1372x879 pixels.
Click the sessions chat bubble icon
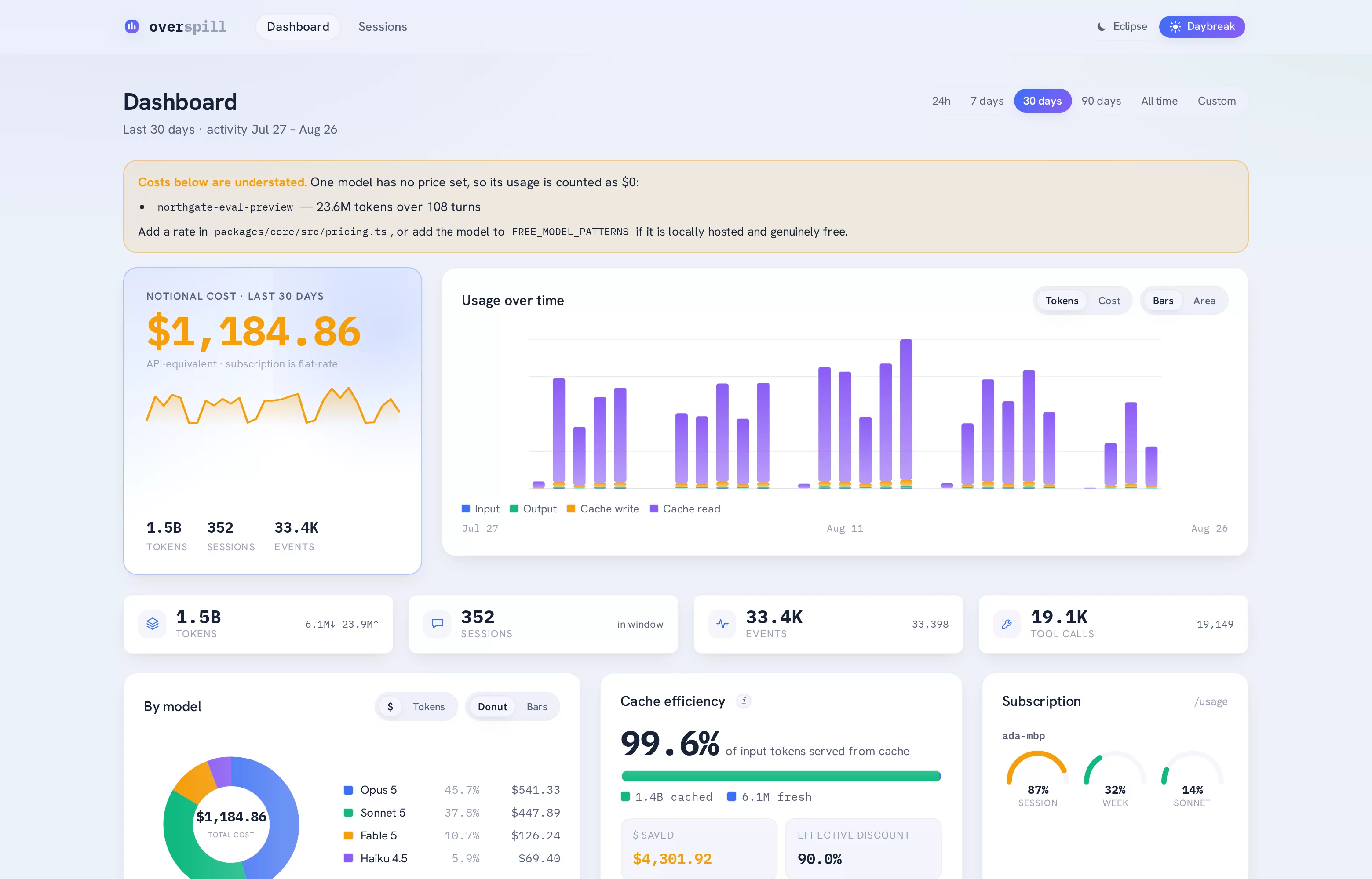pos(438,624)
